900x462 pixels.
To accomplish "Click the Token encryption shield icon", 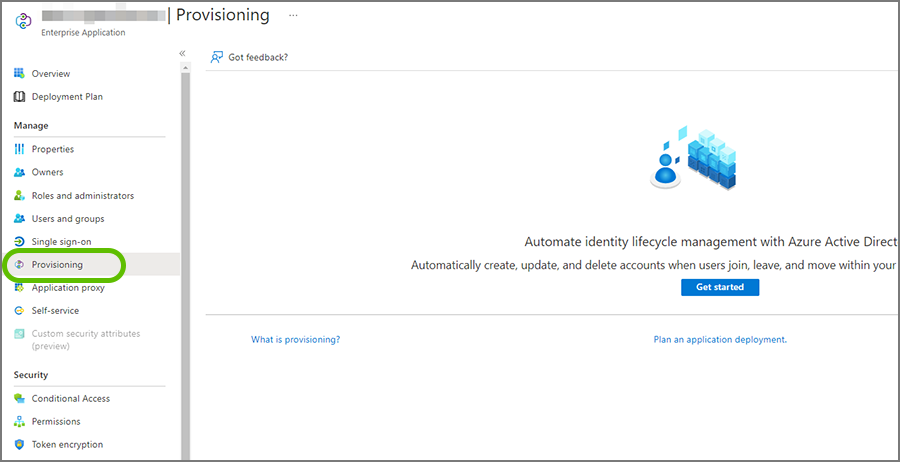I will [20, 444].
